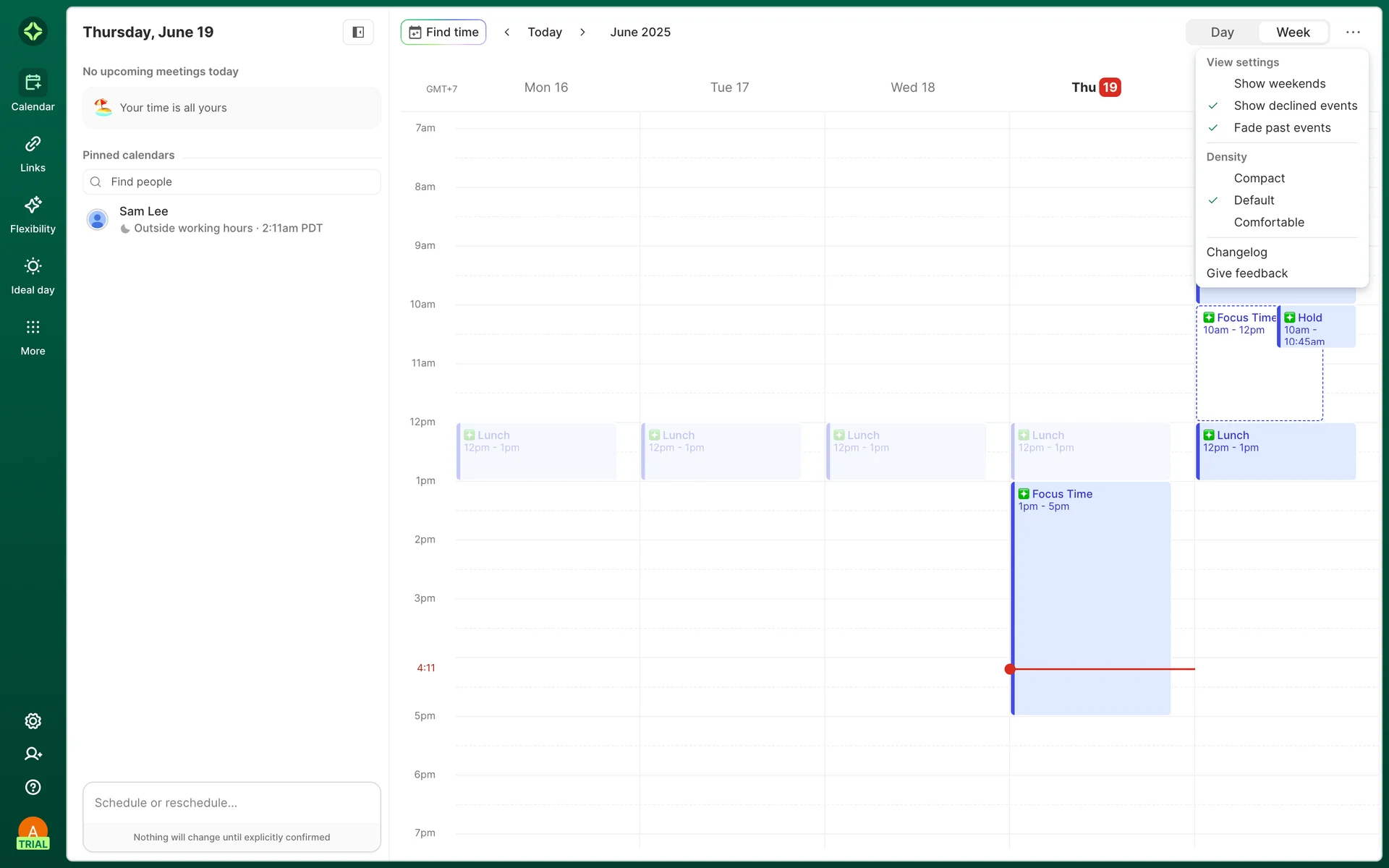Enable Show weekends option
1389x868 pixels.
tap(1279, 84)
